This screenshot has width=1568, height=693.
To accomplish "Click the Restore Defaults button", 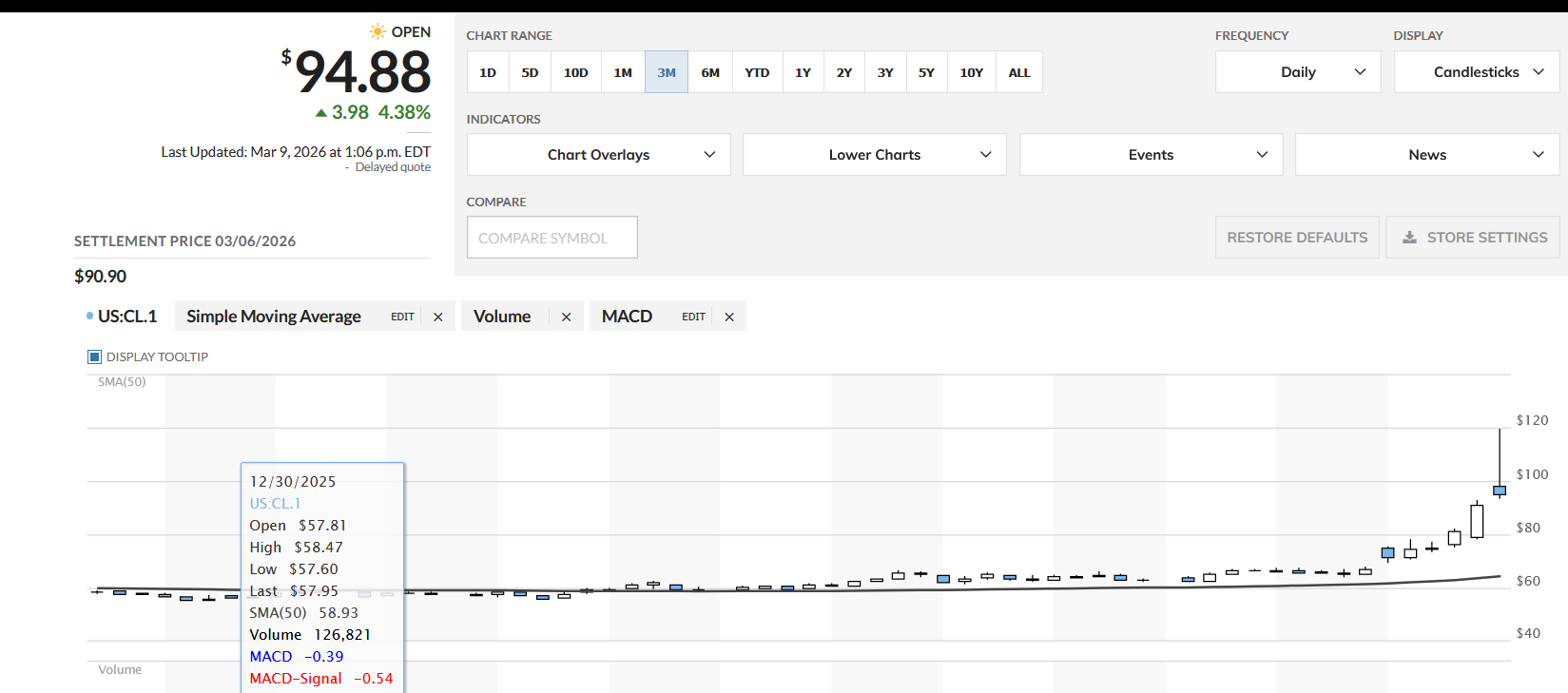I will [x=1297, y=238].
